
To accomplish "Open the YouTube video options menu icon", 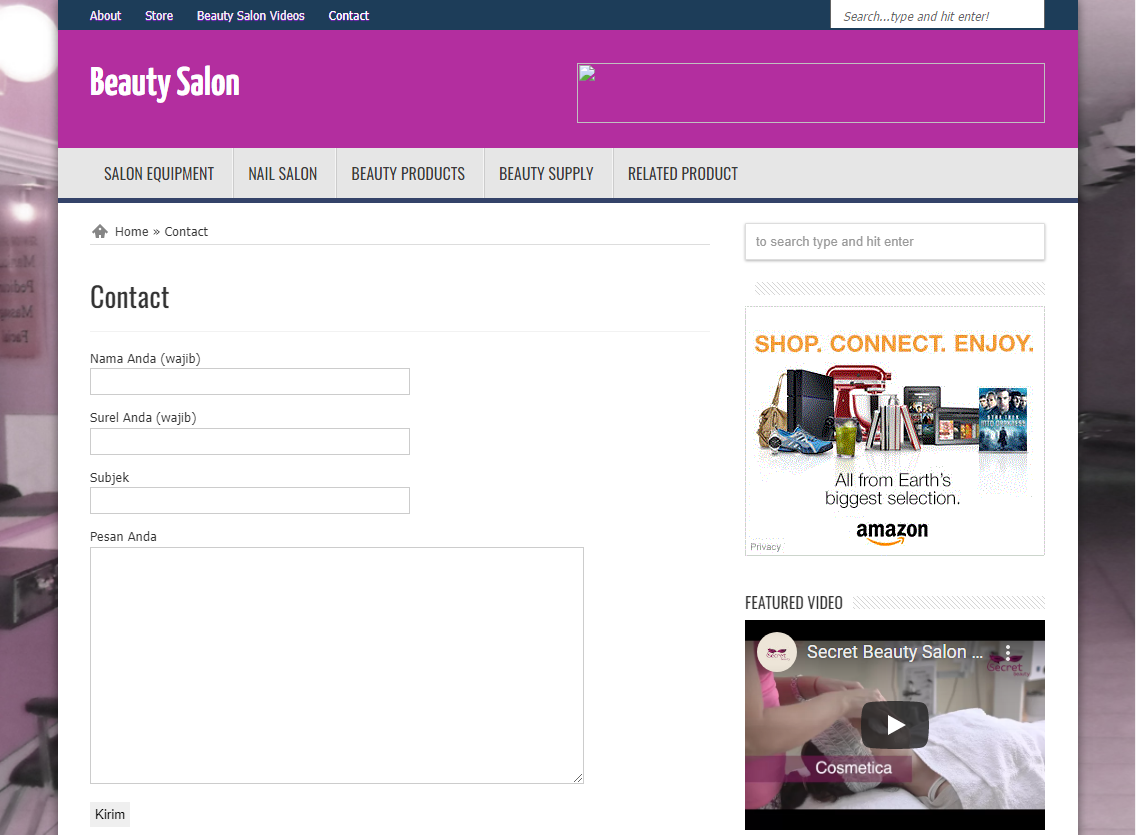I will pyautogui.click(x=1008, y=652).
